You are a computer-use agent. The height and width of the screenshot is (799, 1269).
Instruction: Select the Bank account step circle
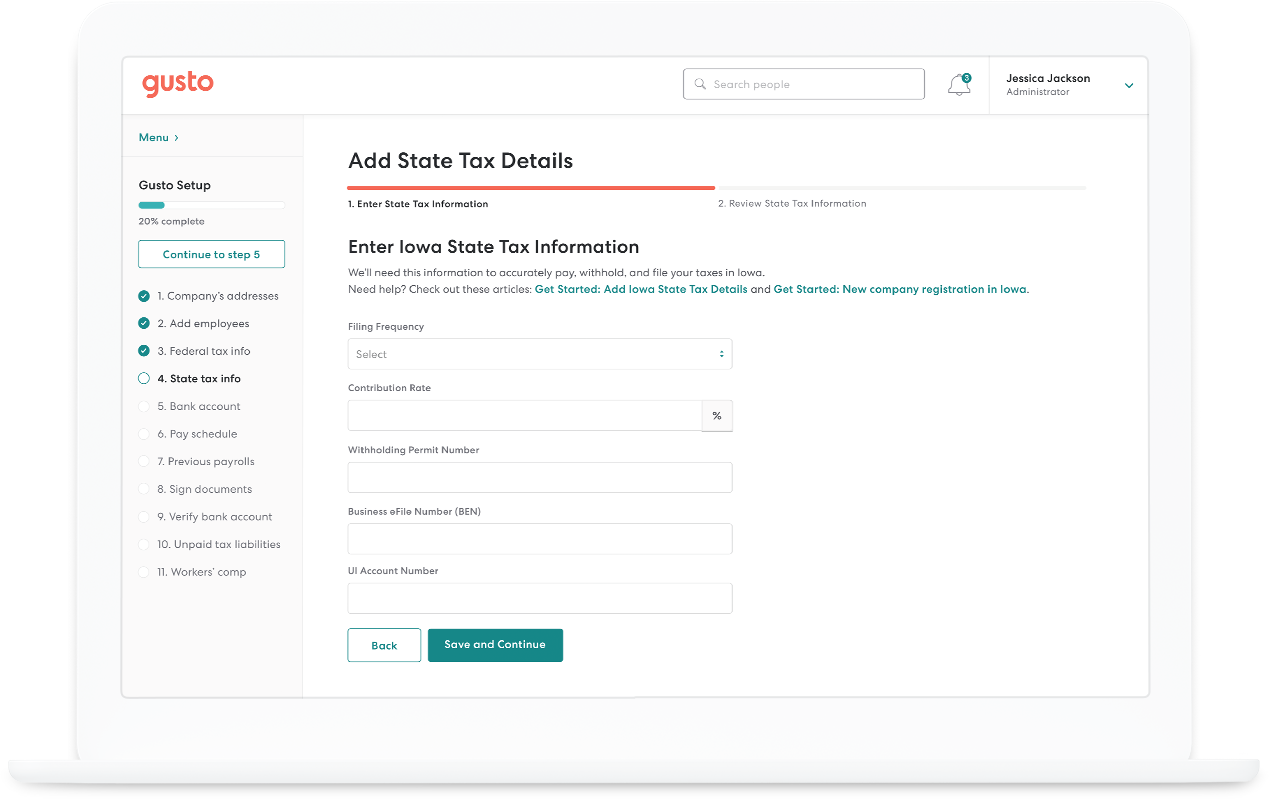[144, 407]
